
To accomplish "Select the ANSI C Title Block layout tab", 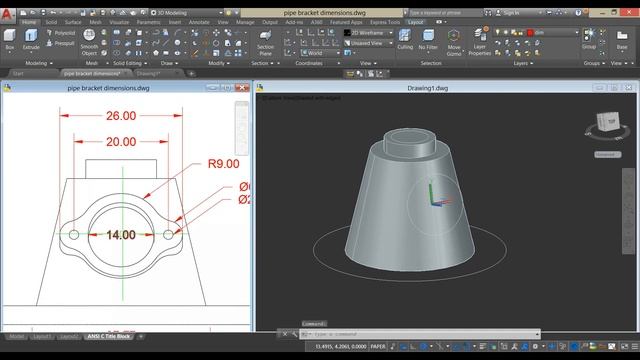I will point(109,336).
